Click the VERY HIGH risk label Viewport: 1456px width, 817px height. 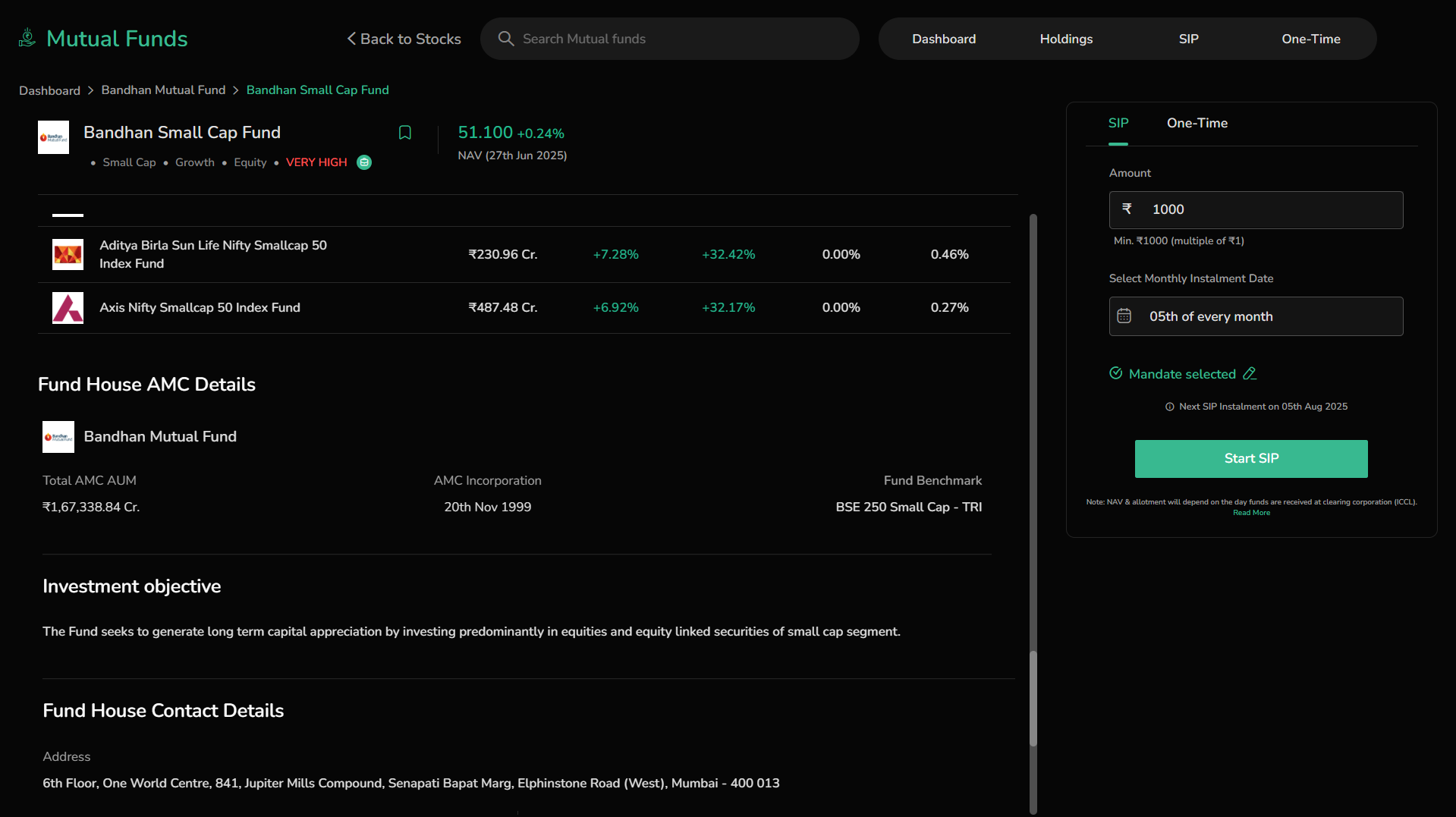[x=316, y=162]
